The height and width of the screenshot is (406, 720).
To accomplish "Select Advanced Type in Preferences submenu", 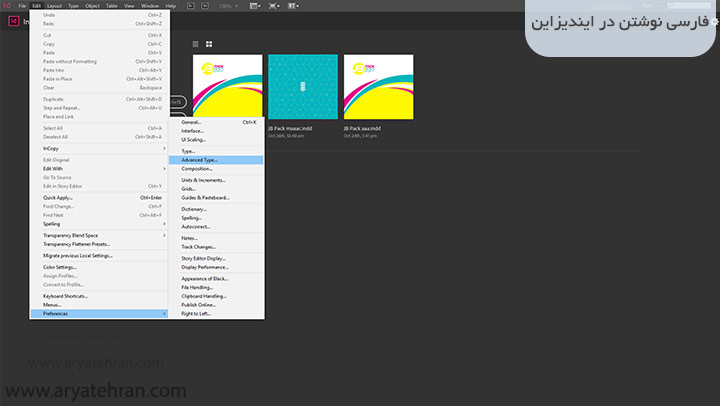I will click(217, 160).
